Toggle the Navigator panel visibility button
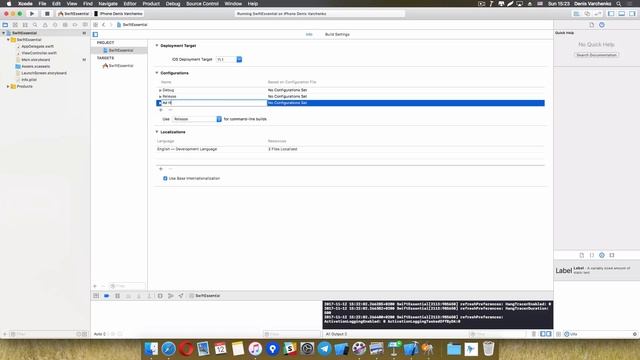Screen dimensions: 640x360 click(x=611, y=13)
